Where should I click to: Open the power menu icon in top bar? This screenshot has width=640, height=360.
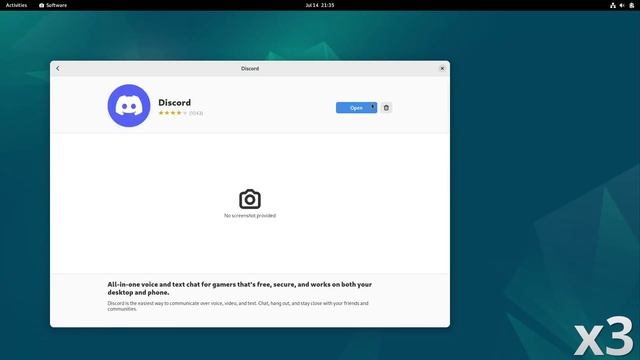tap(631, 5)
